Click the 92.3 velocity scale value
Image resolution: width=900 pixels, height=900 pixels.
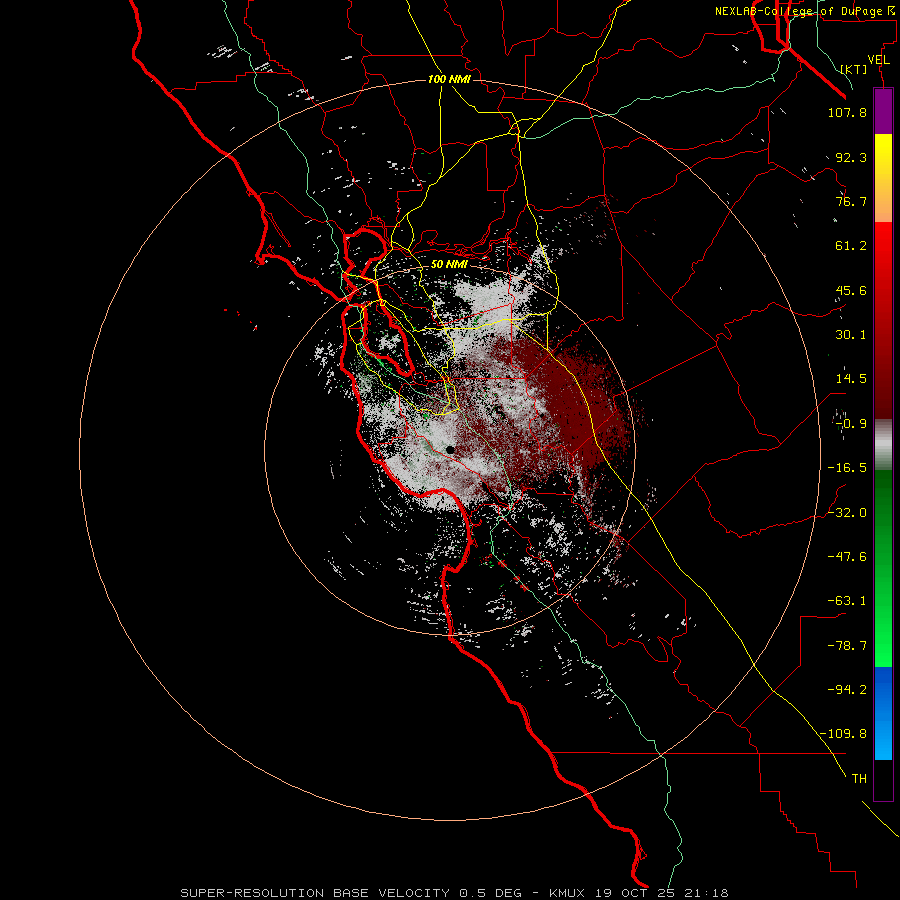coord(851,157)
